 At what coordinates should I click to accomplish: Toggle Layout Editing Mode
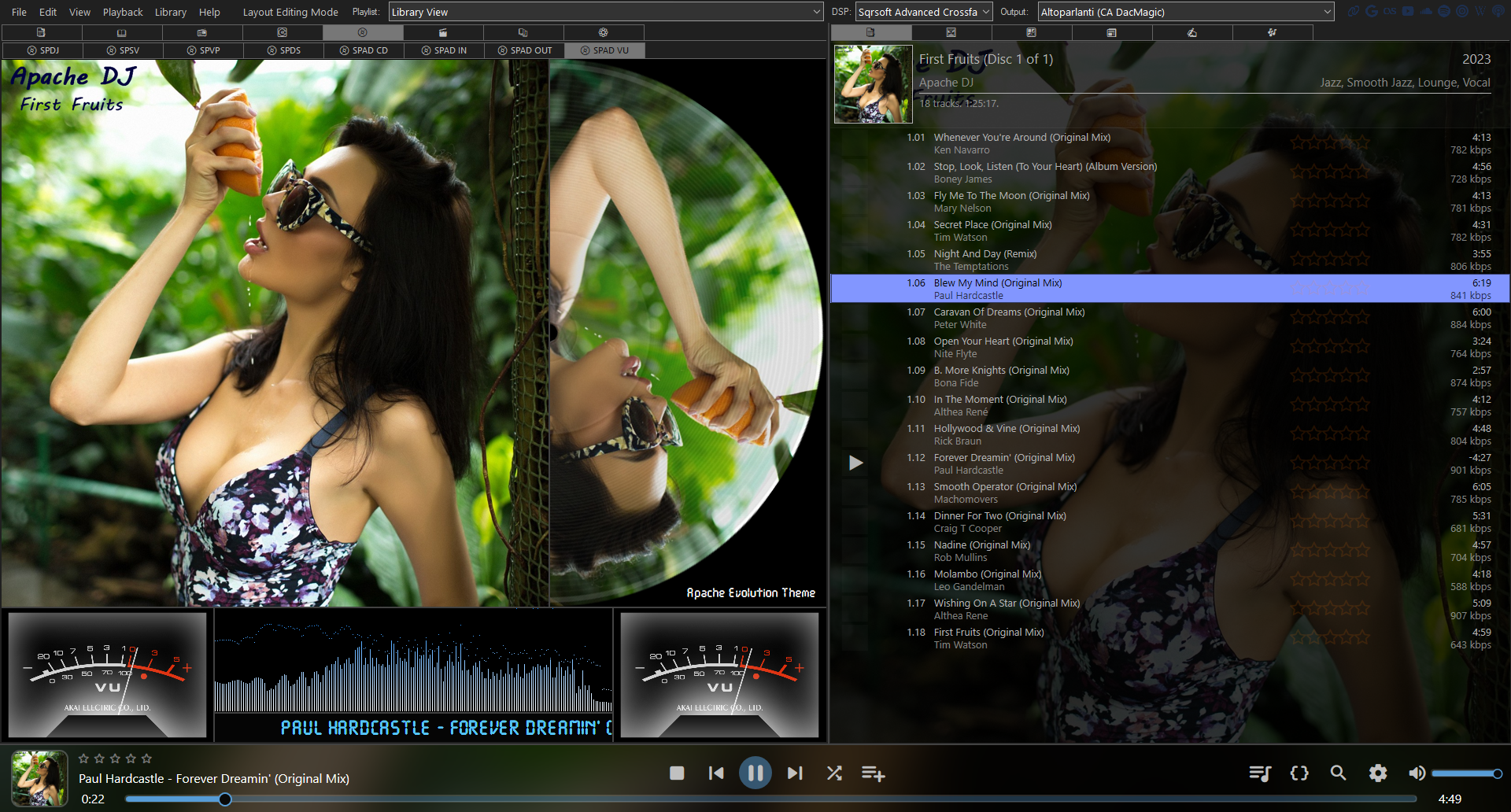tap(290, 12)
